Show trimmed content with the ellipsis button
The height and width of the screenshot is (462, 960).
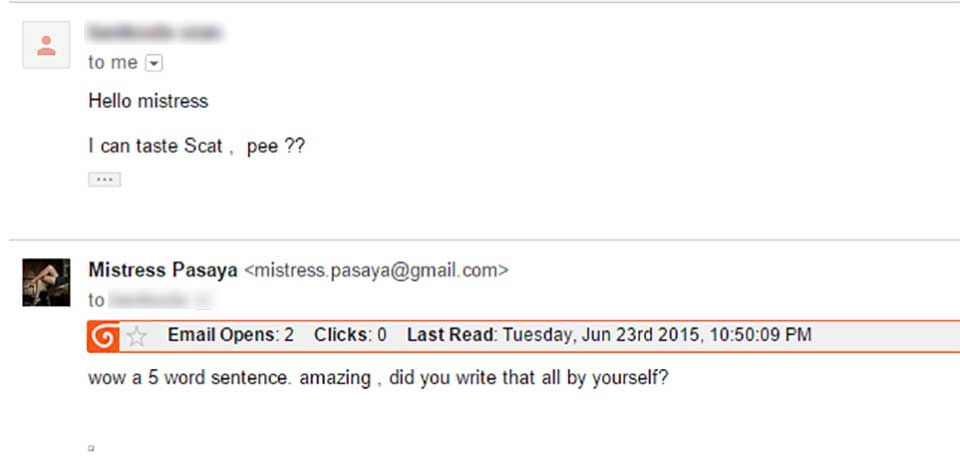tap(105, 179)
